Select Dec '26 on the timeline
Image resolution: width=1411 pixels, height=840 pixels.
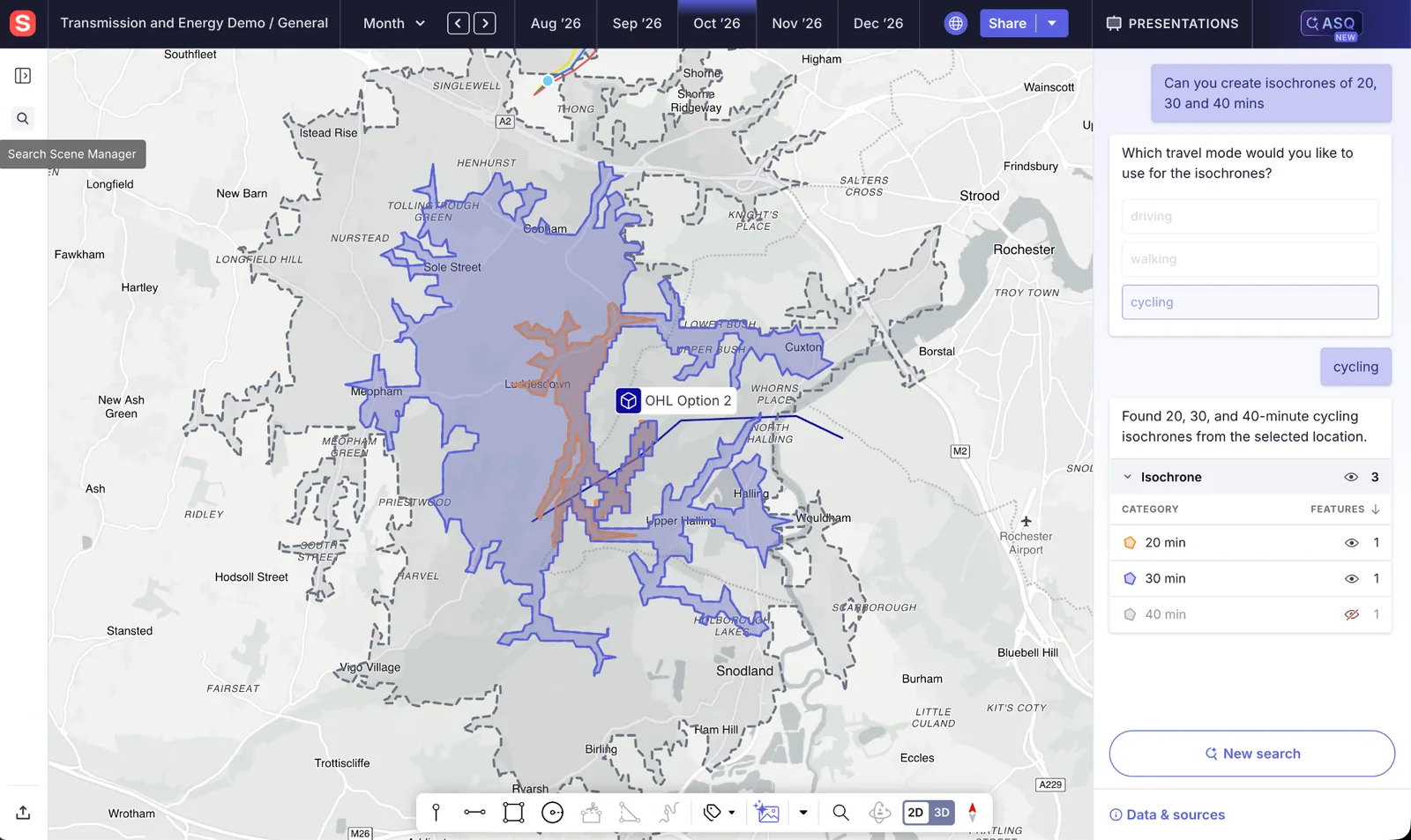(878, 24)
